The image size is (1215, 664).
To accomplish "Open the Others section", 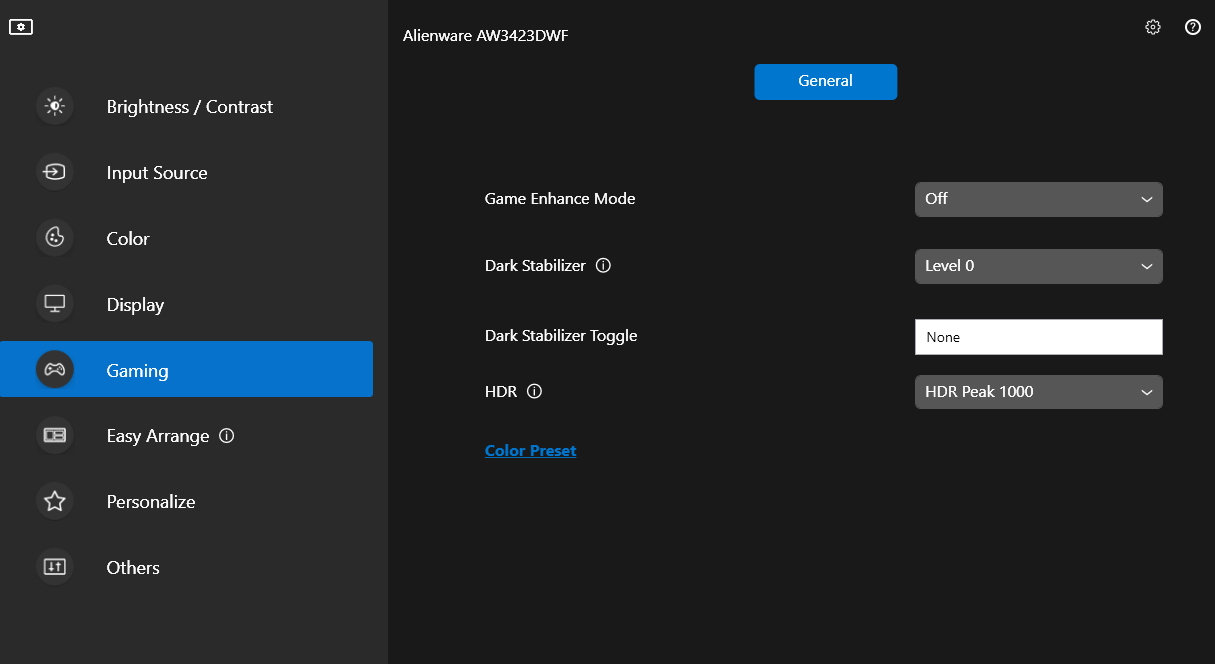I will [x=186, y=567].
